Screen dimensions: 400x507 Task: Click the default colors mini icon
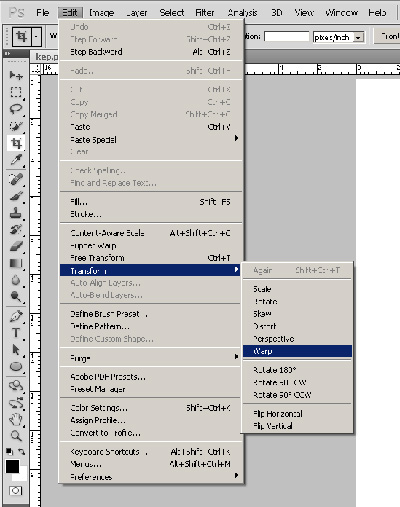pos(9,452)
